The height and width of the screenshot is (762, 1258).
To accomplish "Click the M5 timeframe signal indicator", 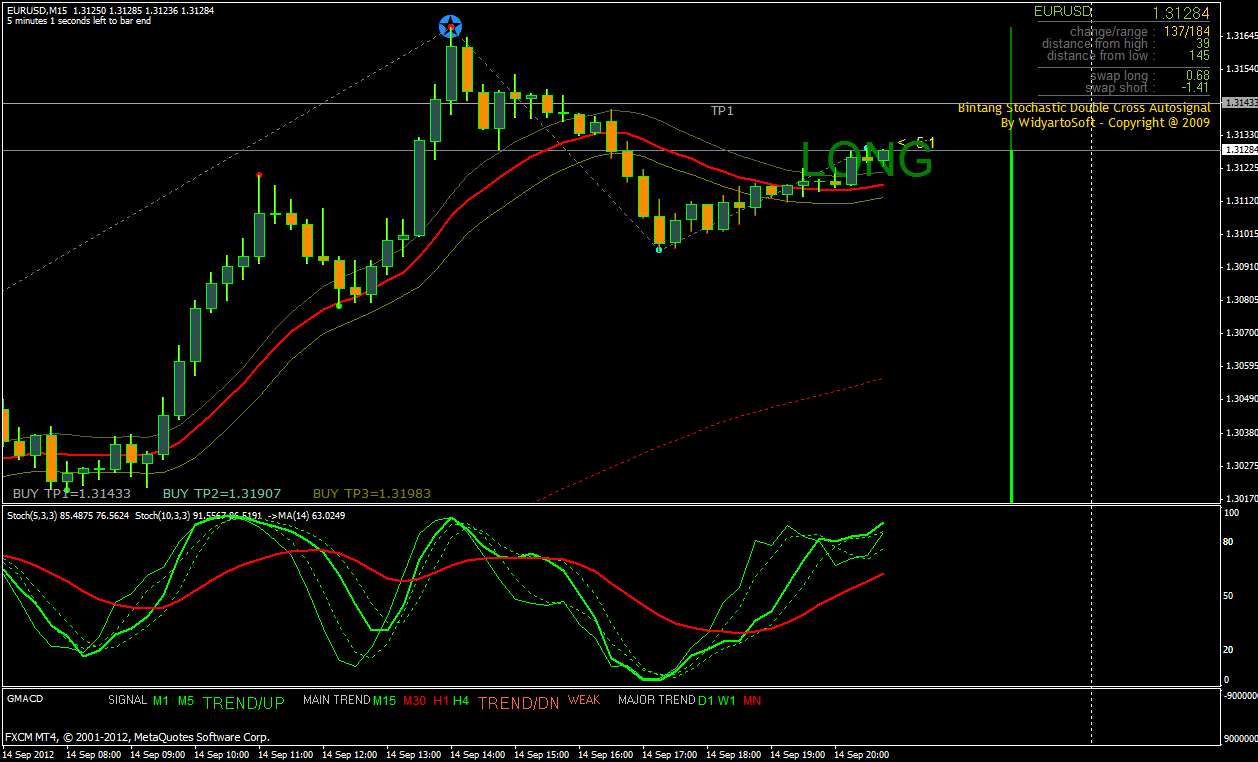I will (186, 700).
